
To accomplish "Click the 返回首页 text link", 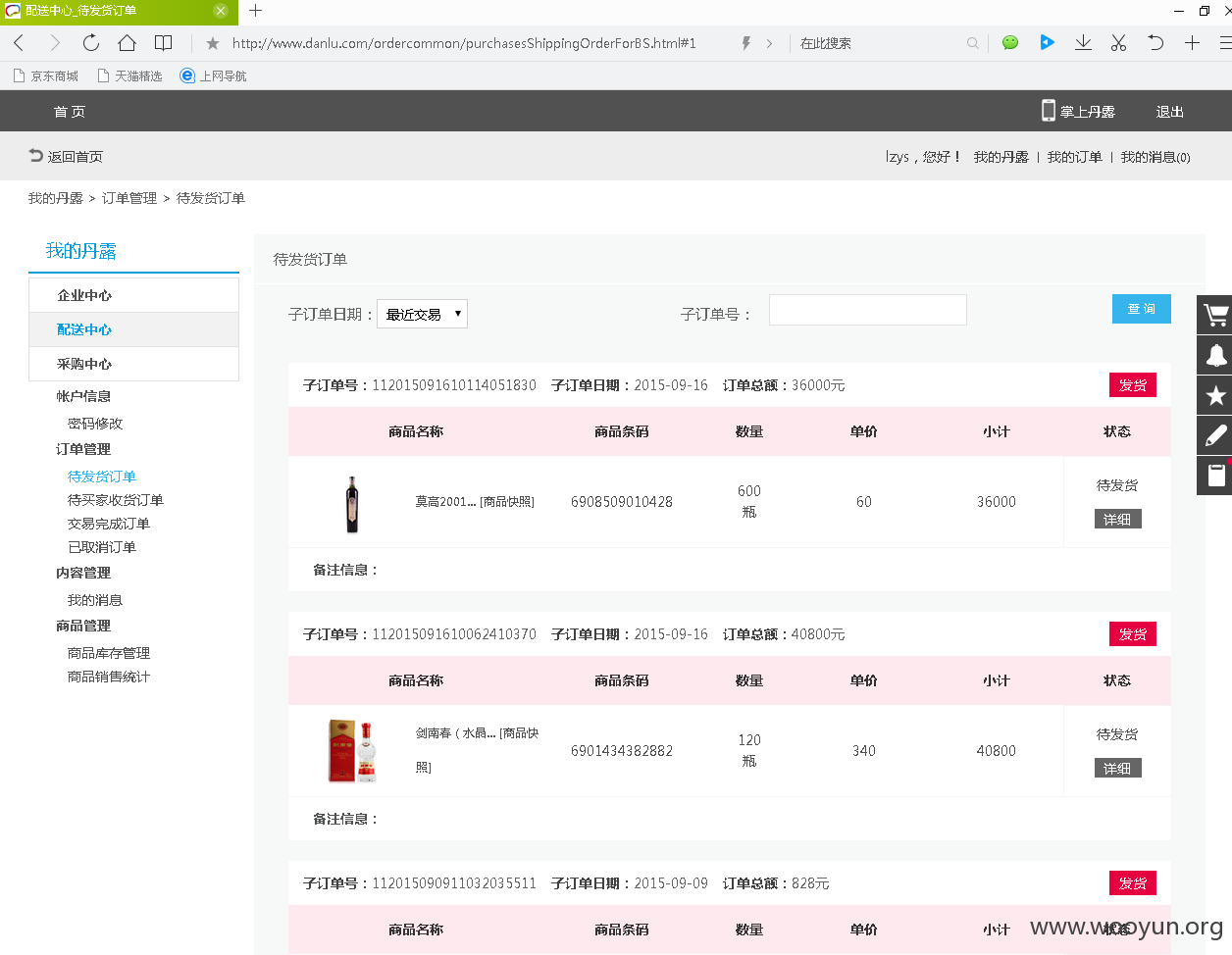I will [76, 157].
